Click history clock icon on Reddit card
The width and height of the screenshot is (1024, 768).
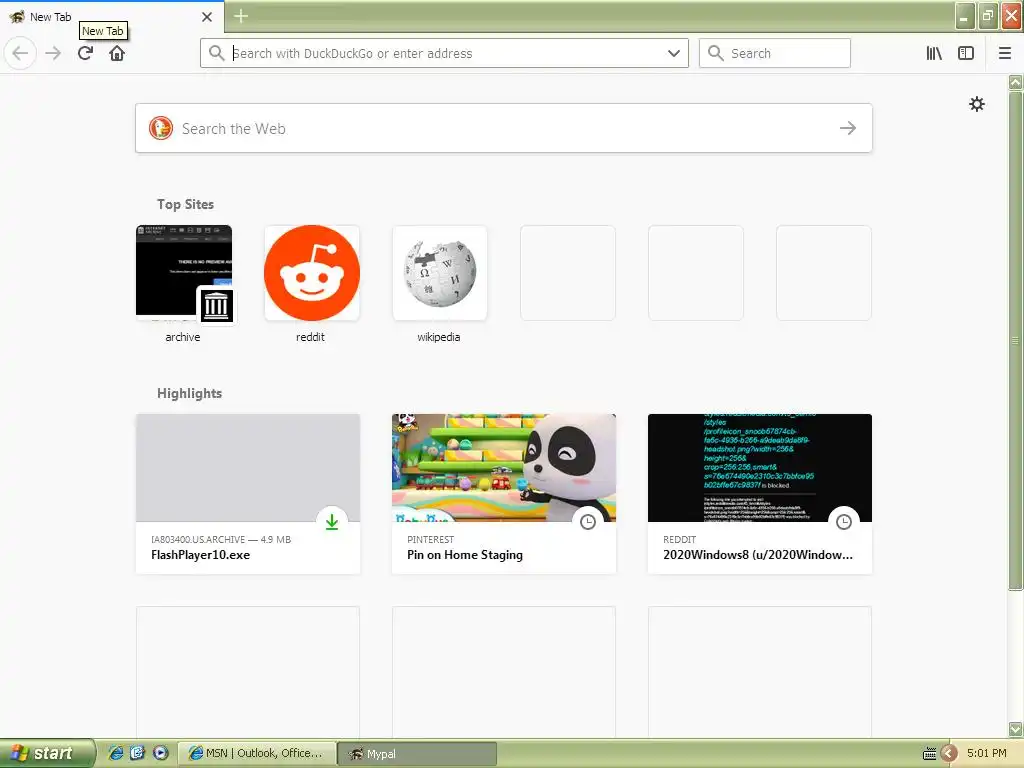click(844, 522)
